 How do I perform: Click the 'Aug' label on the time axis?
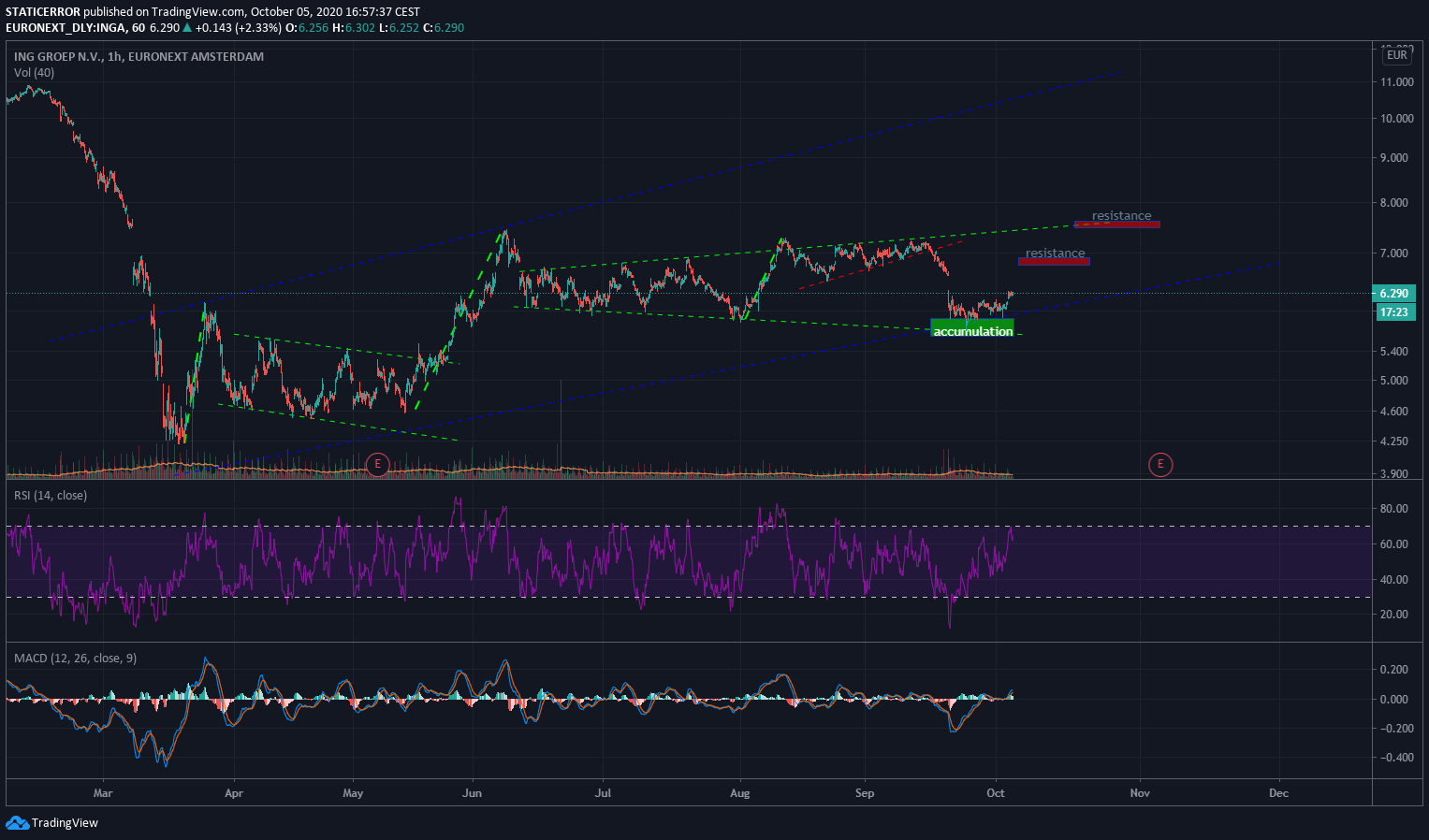[740, 793]
